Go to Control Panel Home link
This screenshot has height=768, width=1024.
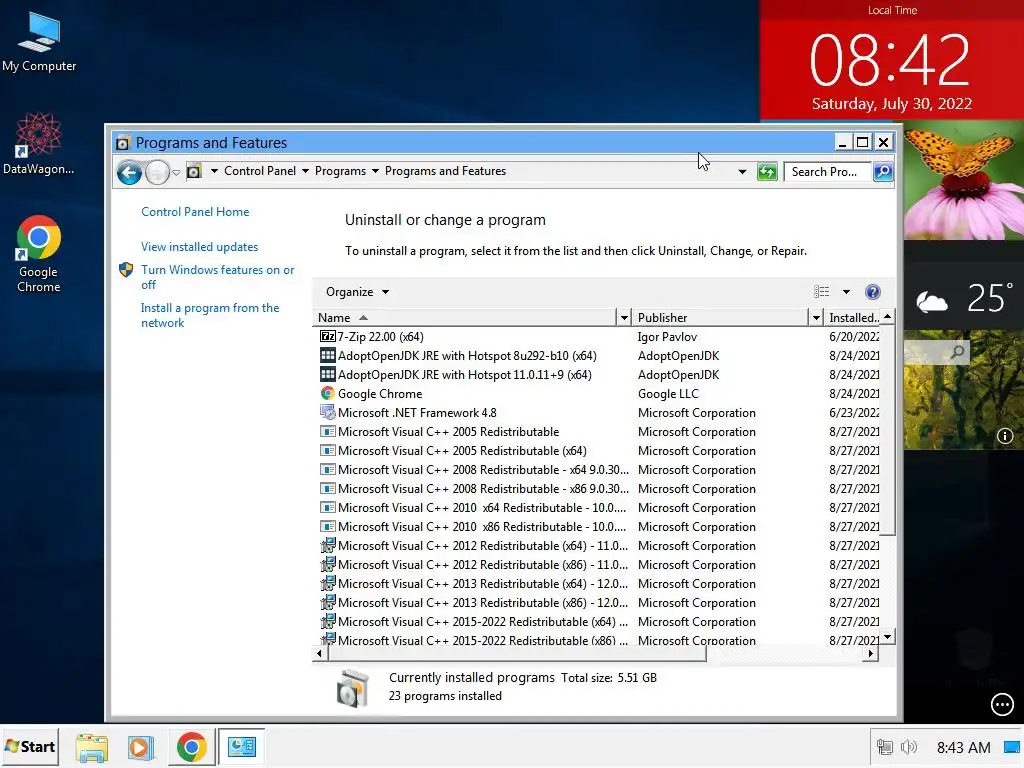click(195, 212)
